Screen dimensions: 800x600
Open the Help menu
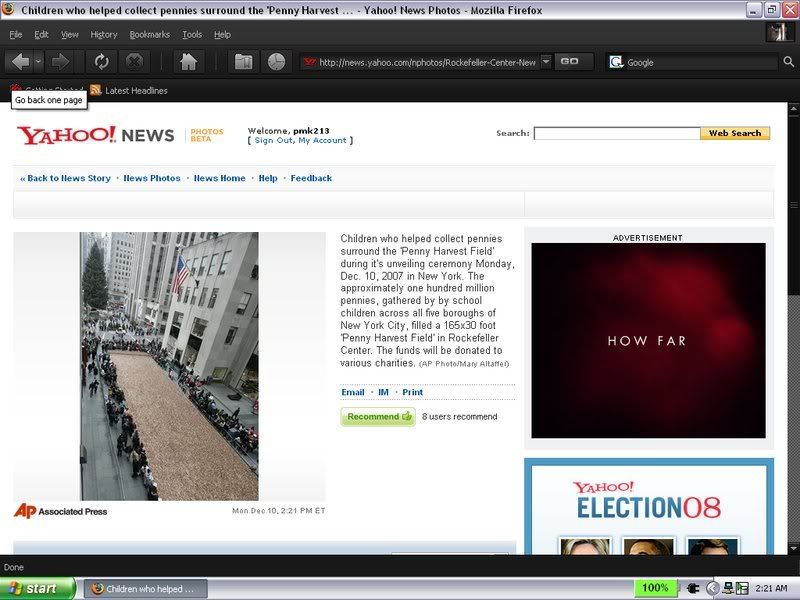pos(222,35)
